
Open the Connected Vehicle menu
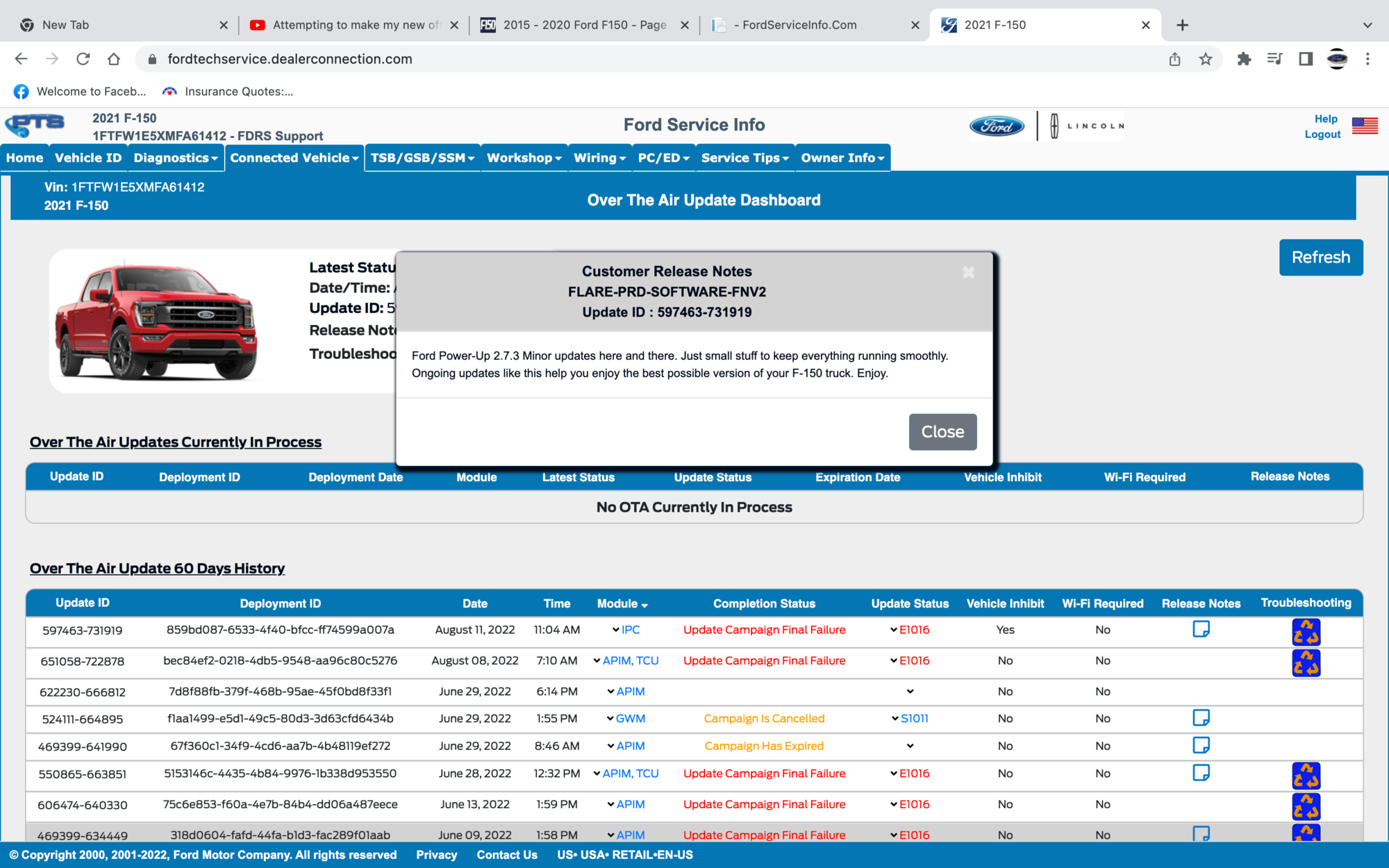click(x=292, y=158)
